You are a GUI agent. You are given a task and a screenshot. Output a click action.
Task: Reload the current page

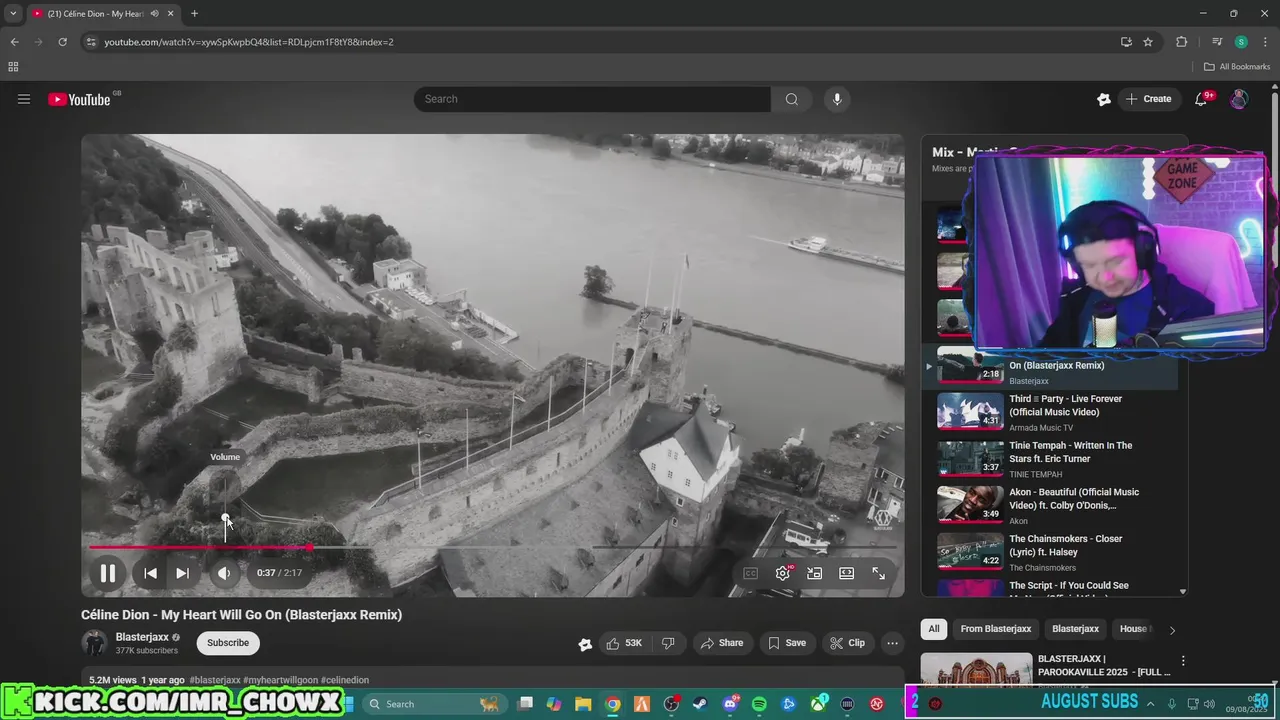point(62,42)
